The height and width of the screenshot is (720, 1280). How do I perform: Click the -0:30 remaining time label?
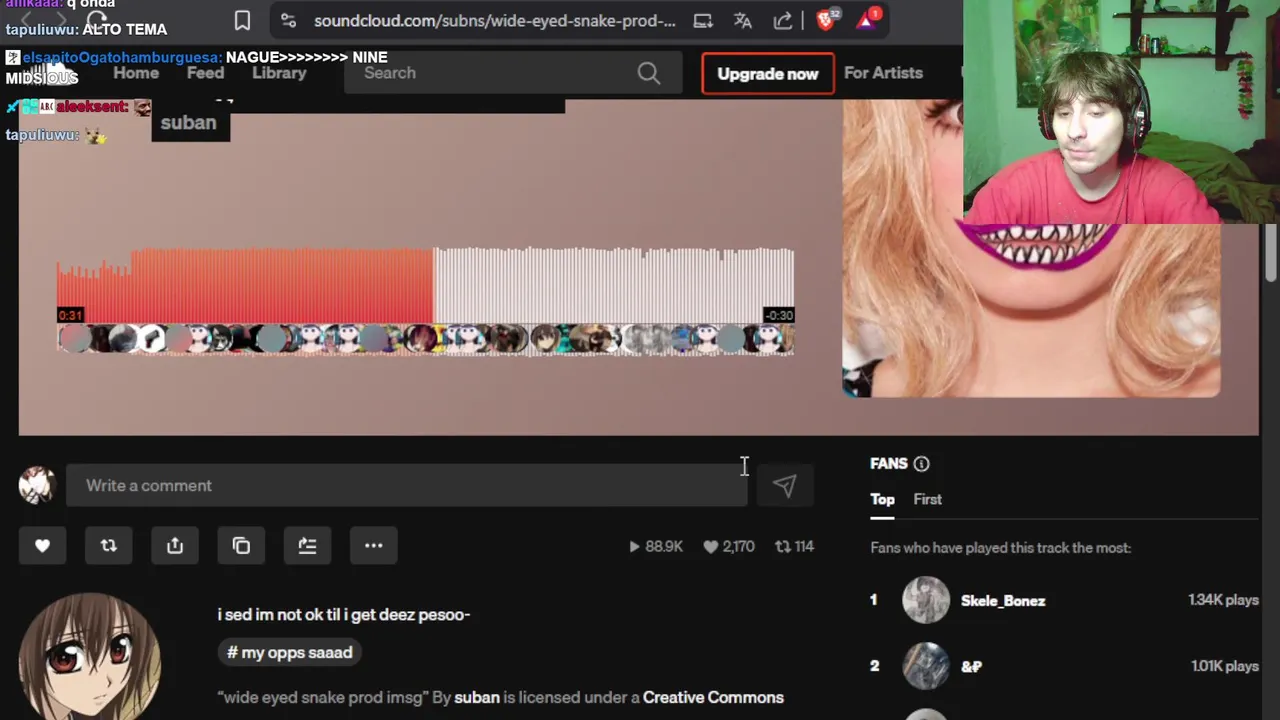[779, 316]
